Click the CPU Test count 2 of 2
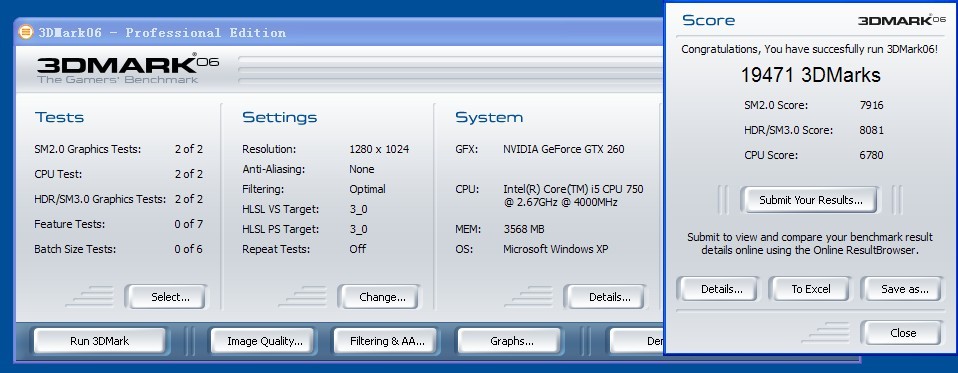The image size is (958, 373). tap(189, 174)
